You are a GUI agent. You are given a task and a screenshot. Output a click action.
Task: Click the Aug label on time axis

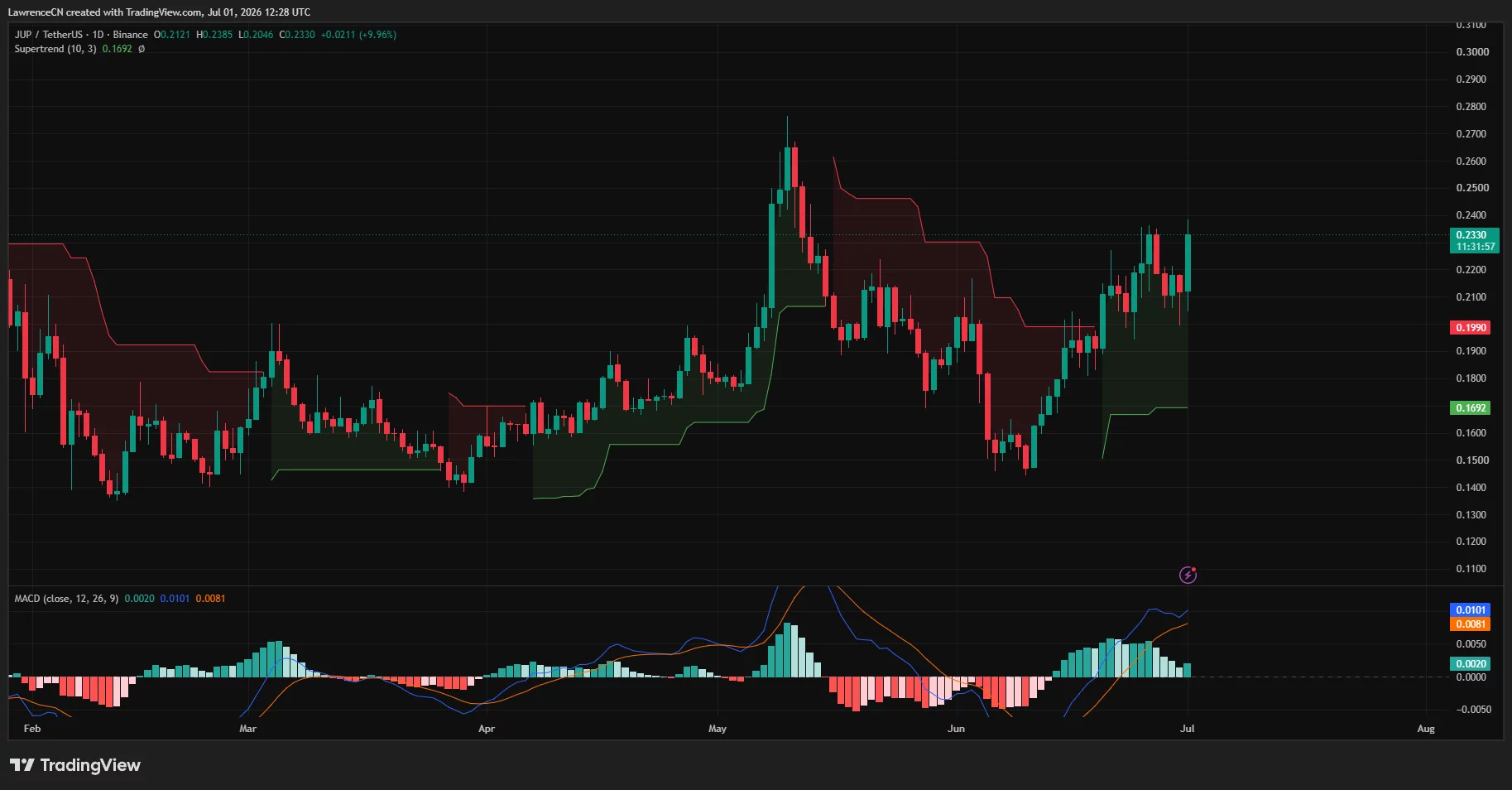1426,729
